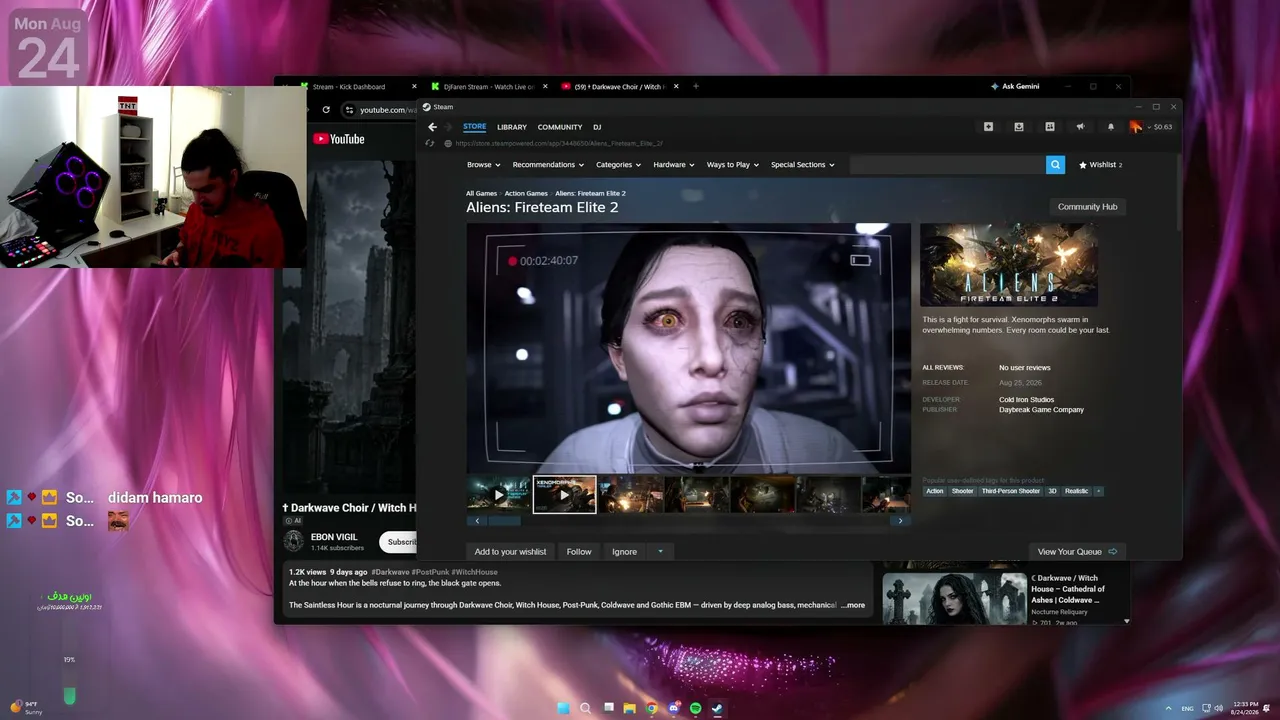Image resolution: width=1280 pixels, height=720 pixels.
Task: Advance media strip with right arrow
Action: click(900, 521)
